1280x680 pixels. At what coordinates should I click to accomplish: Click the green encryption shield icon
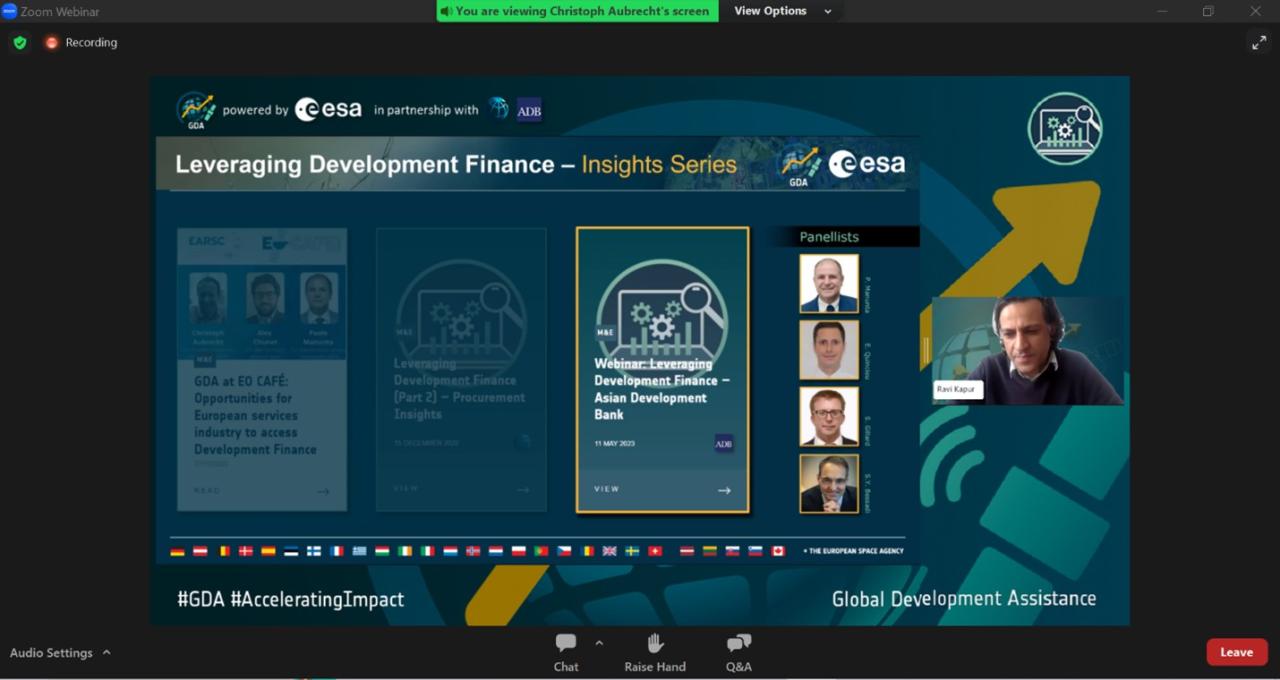pos(19,42)
